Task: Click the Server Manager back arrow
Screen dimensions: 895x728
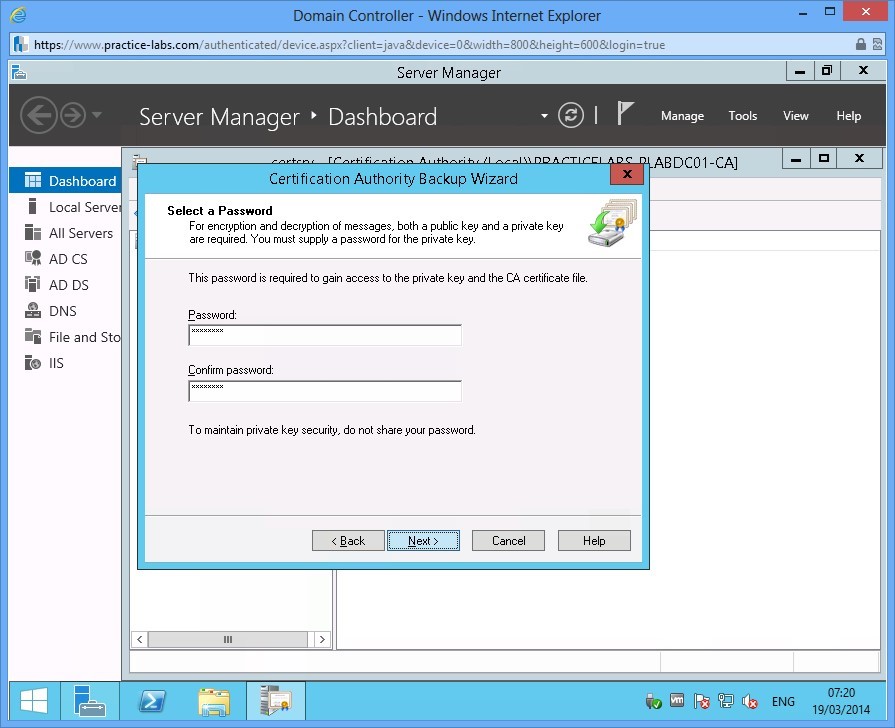Action: coord(38,115)
